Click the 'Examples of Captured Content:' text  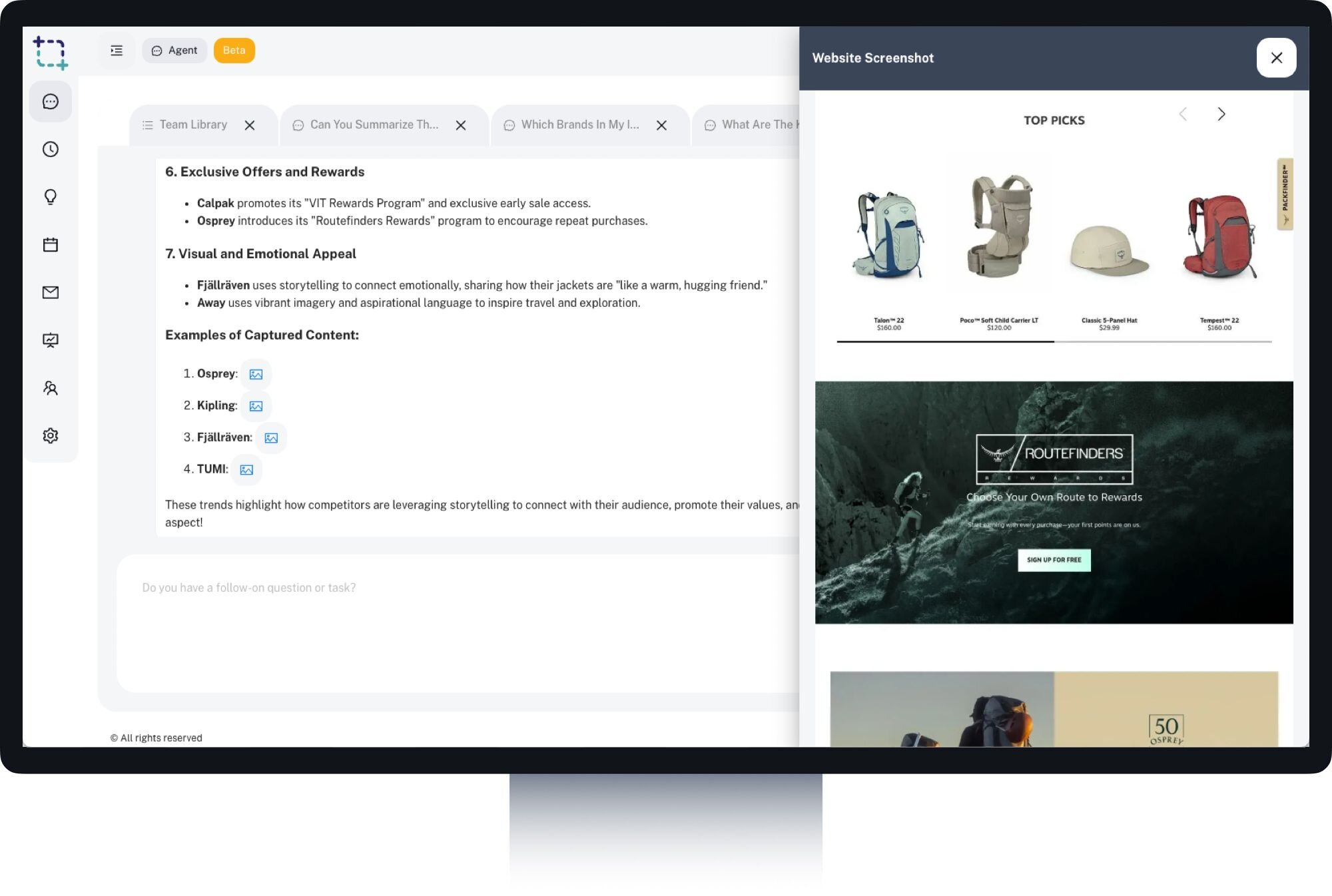[x=262, y=335]
